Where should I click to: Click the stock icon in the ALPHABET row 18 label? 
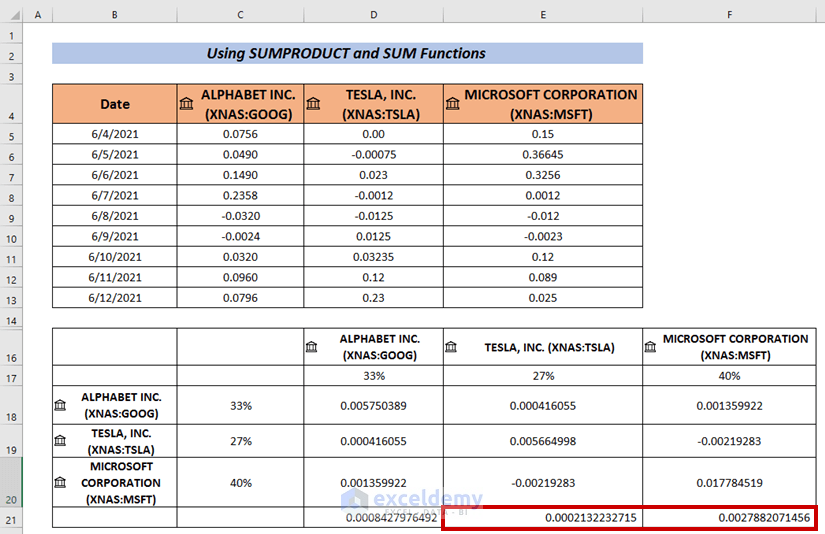point(60,405)
